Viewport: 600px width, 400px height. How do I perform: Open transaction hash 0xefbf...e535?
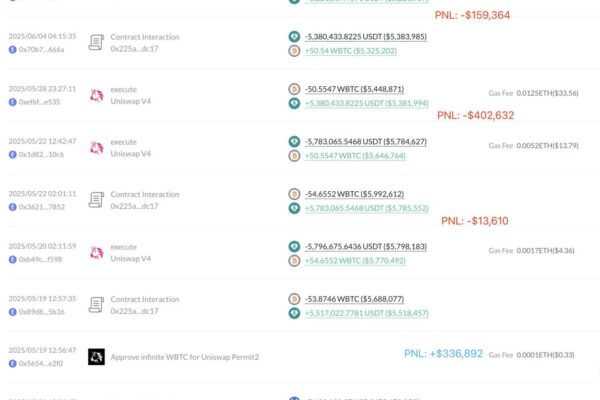pos(39,102)
